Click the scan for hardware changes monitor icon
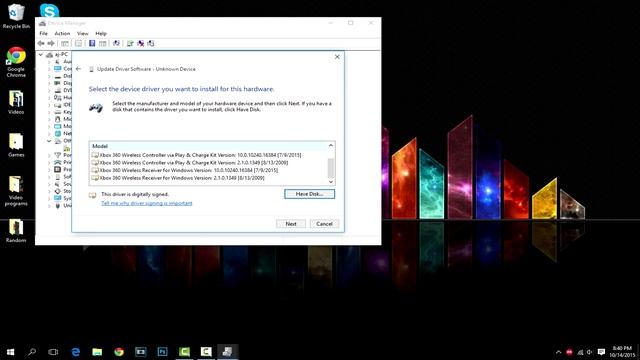 [116, 43]
